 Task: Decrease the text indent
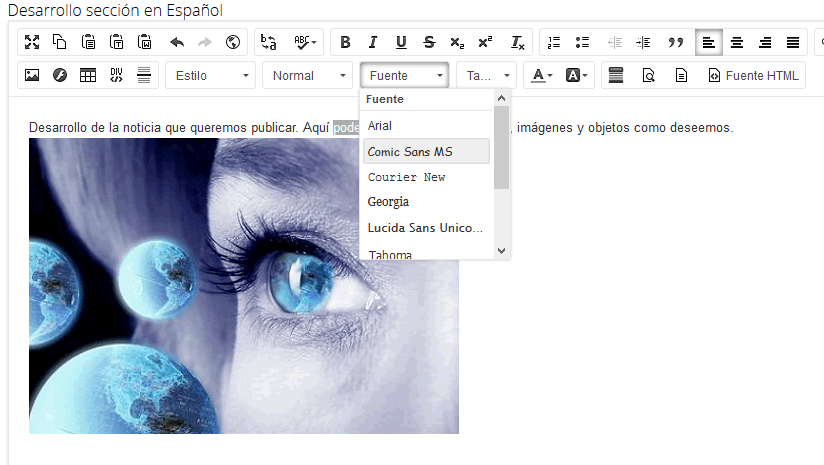point(615,42)
